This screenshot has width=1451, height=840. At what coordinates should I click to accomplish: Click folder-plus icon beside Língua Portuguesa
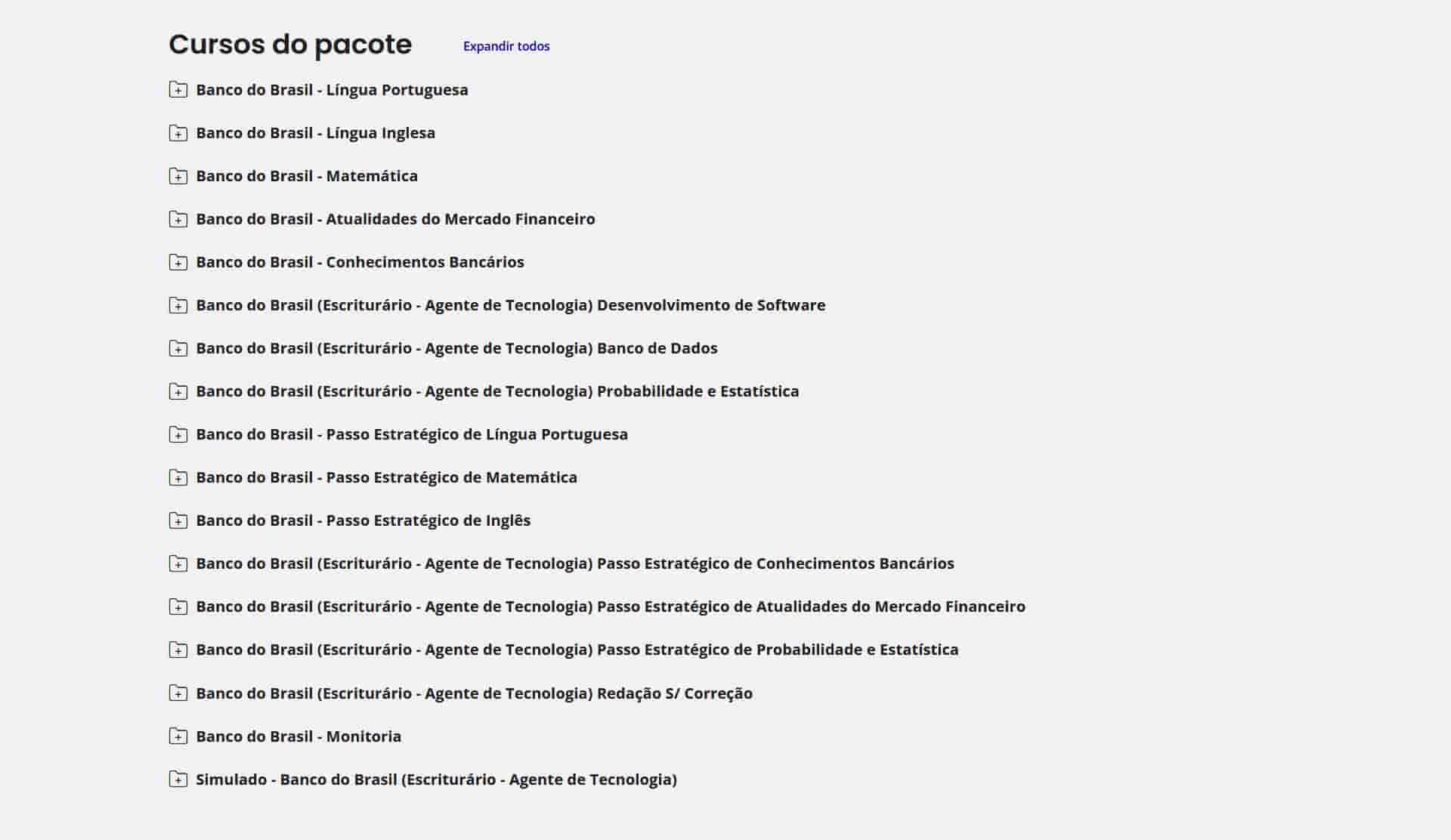(x=178, y=90)
